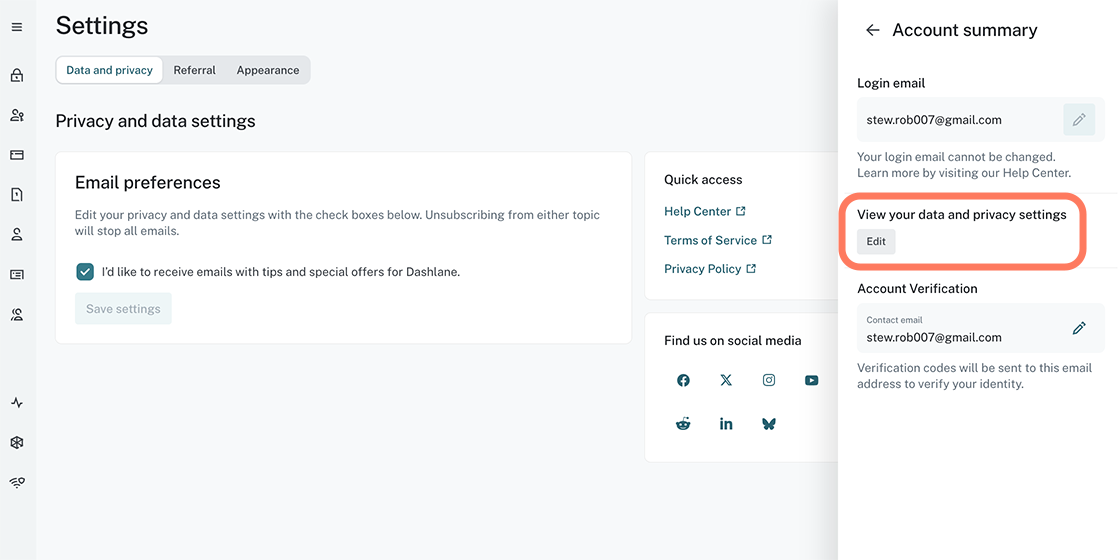
Task: Switch to the Appearance tab
Action: click(268, 70)
